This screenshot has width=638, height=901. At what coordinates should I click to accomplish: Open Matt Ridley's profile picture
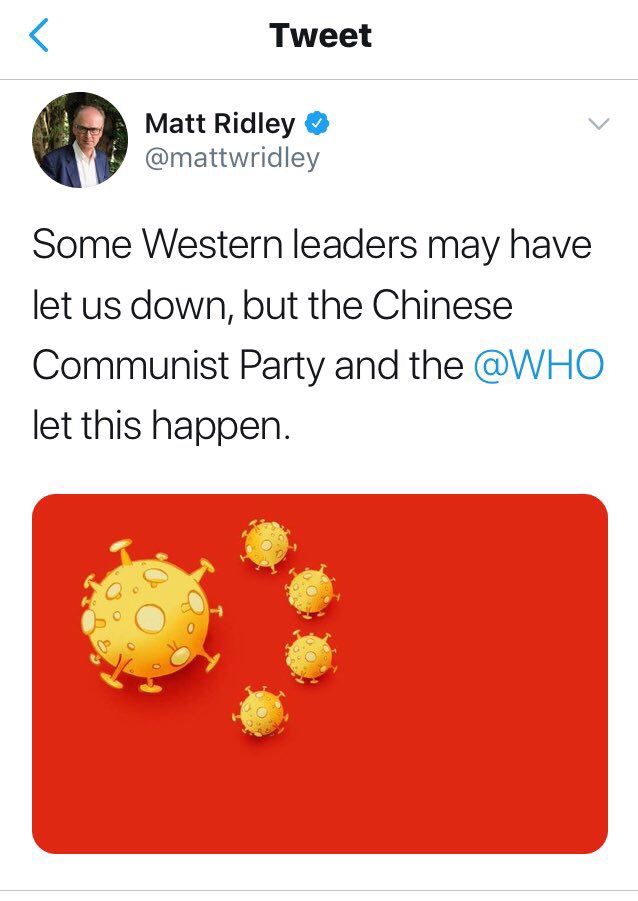click(x=79, y=140)
